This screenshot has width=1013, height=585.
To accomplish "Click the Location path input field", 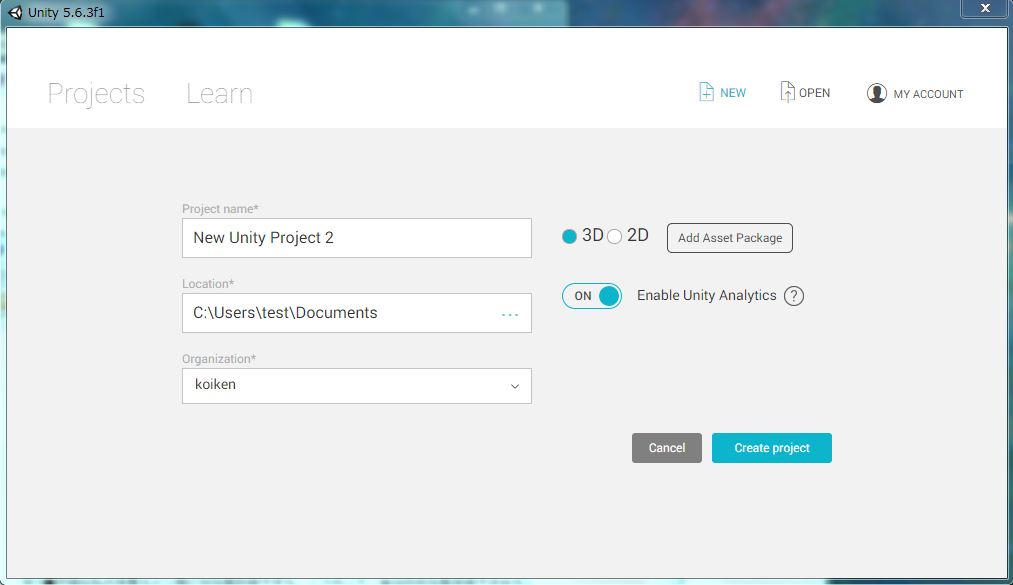I will tap(357, 313).
